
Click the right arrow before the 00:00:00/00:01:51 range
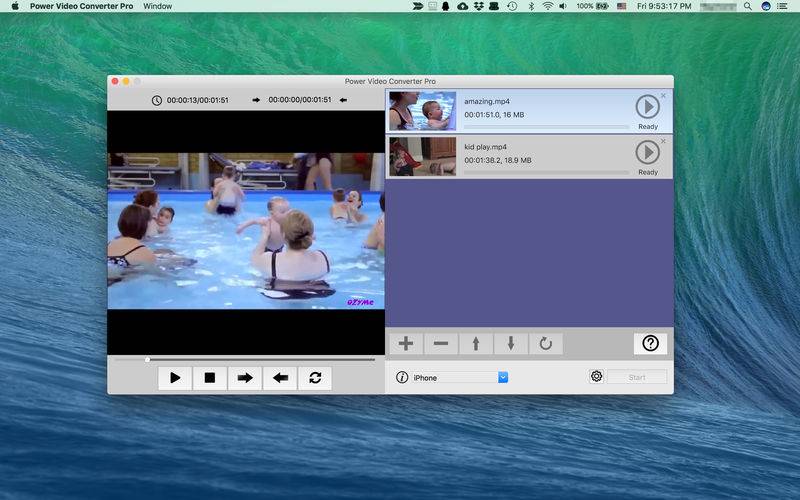click(x=256, y=100)
